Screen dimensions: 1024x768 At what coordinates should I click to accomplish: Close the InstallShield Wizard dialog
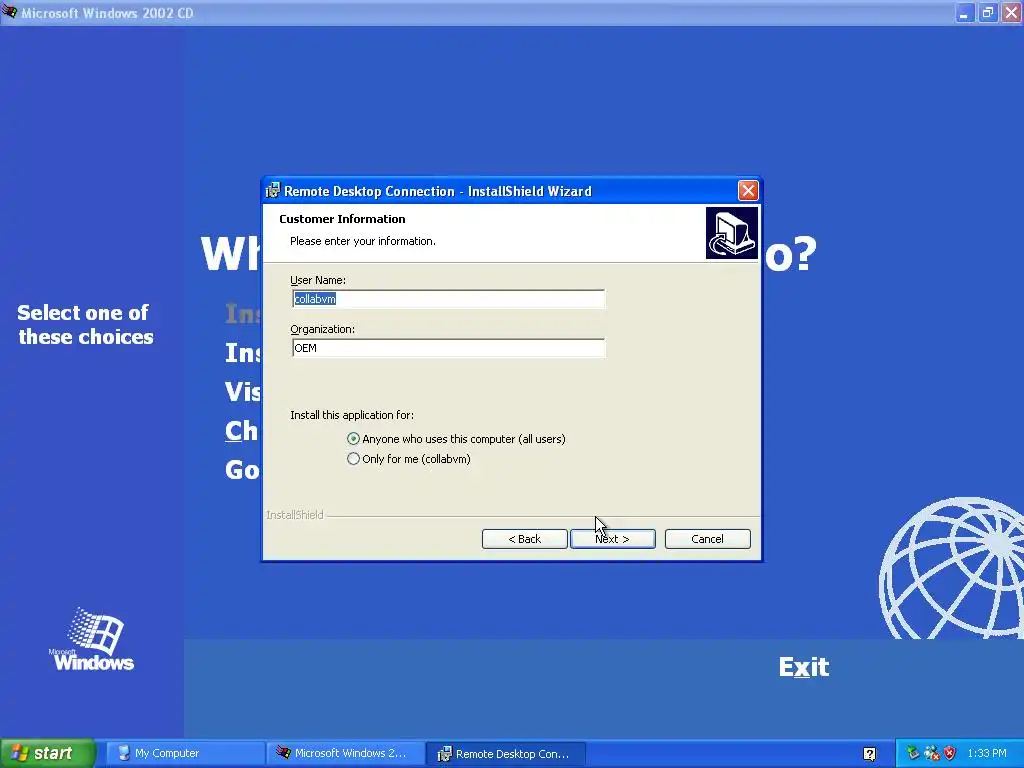pyautogui.click(x=748, y=191)
